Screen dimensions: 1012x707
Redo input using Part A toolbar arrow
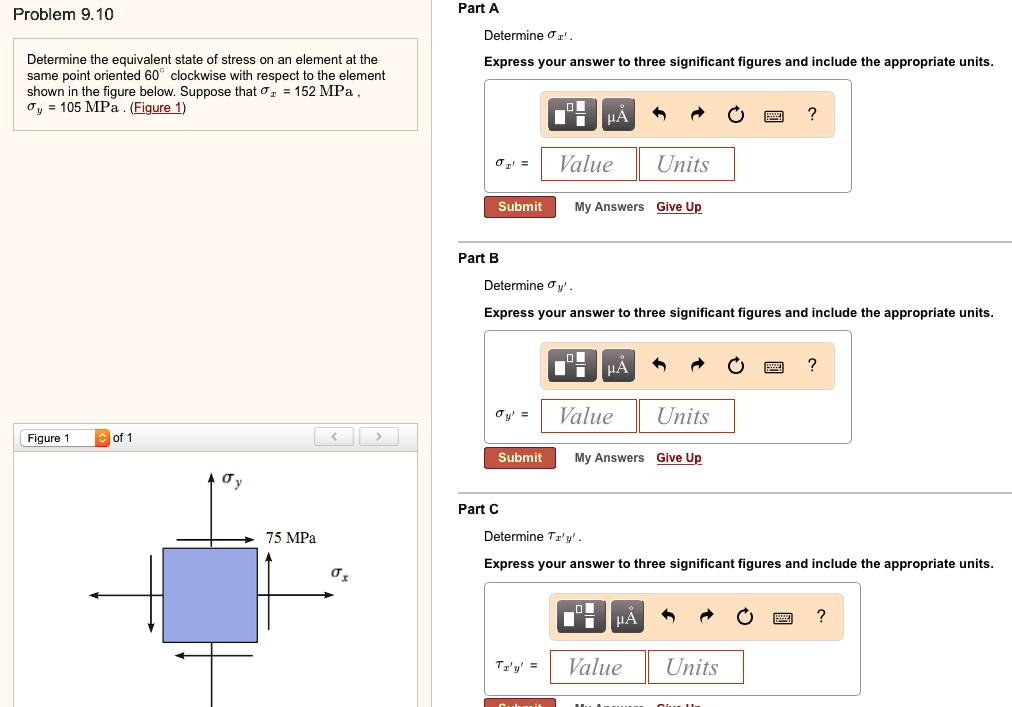[697, 114]
